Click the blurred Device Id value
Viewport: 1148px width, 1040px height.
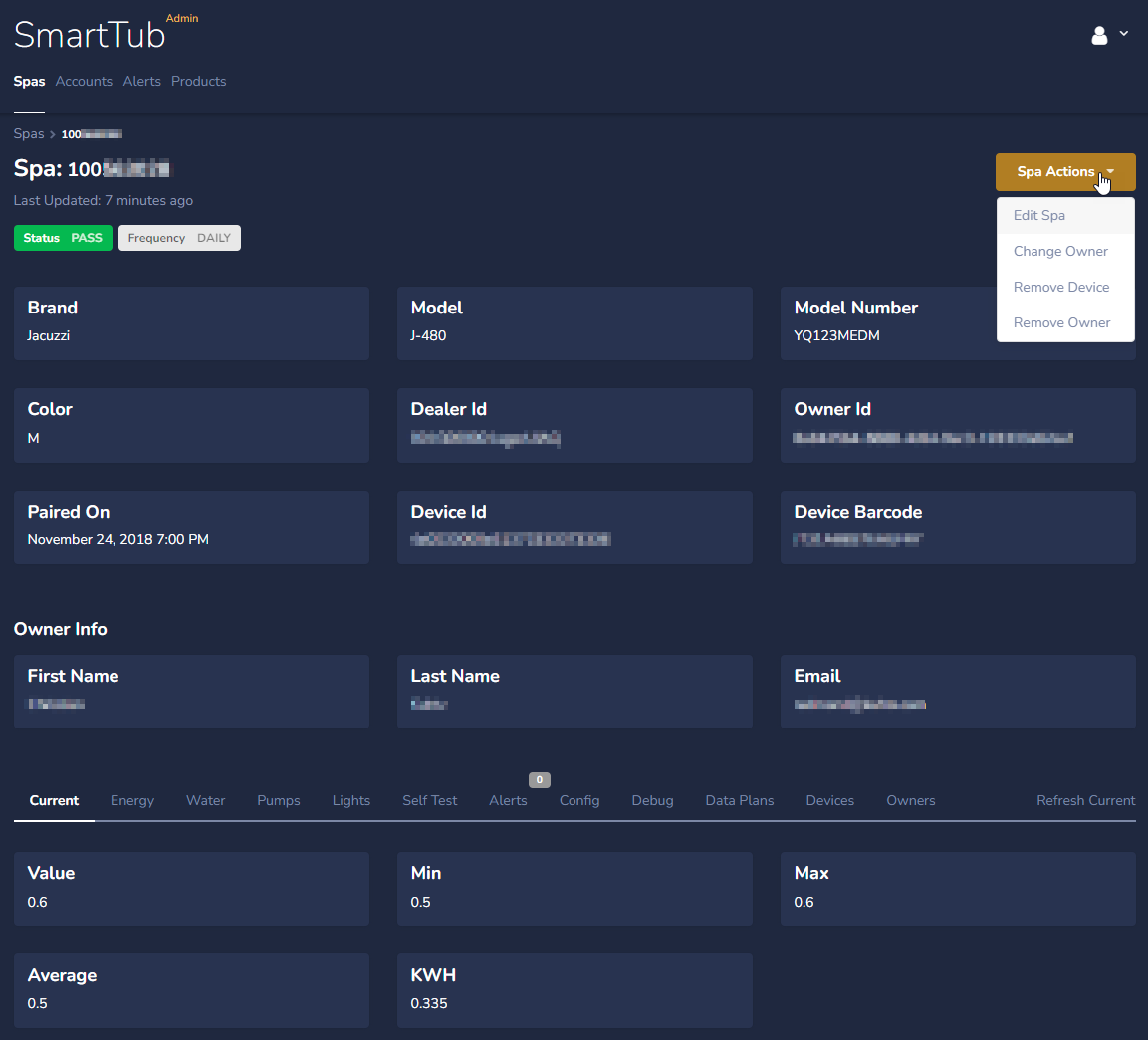pyautogui.click(x=511, y=540)
